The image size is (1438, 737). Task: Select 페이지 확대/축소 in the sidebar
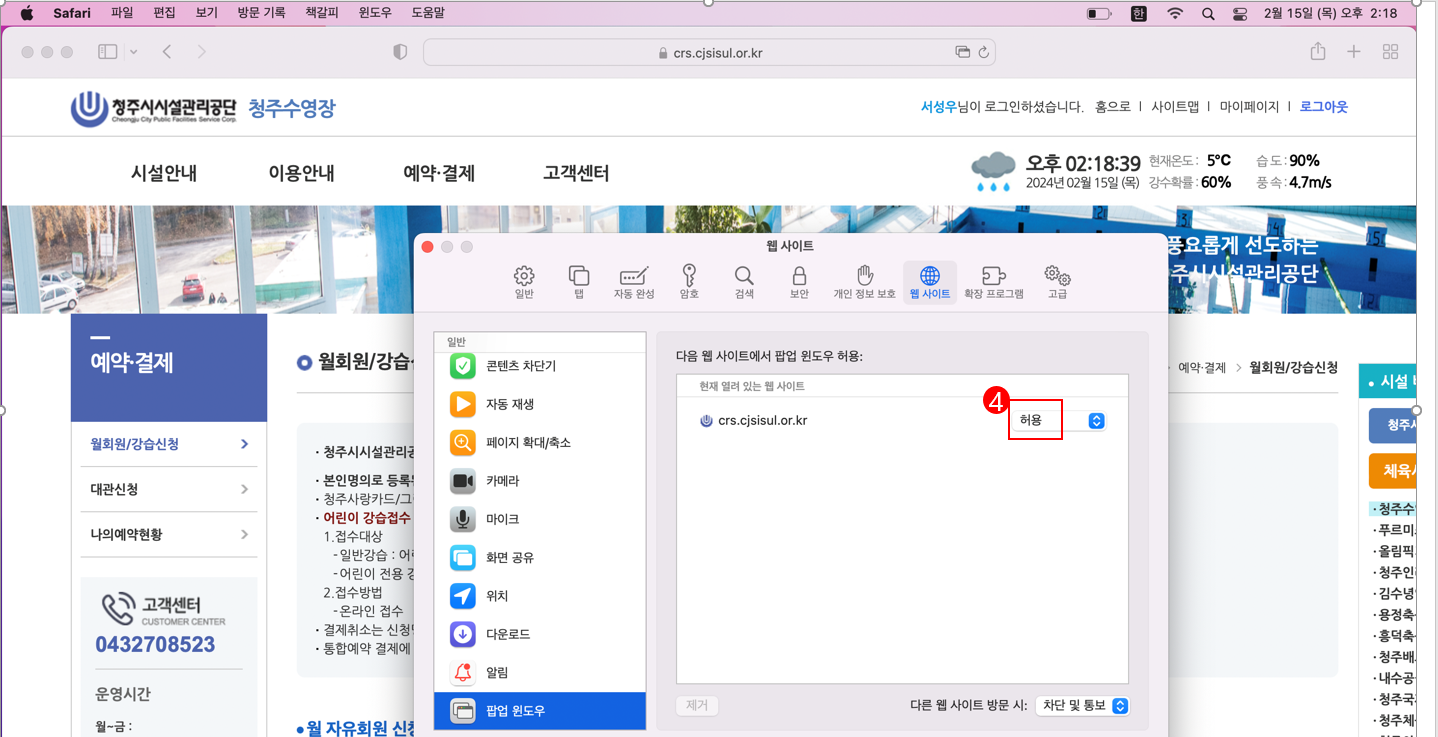pos(540,442)
